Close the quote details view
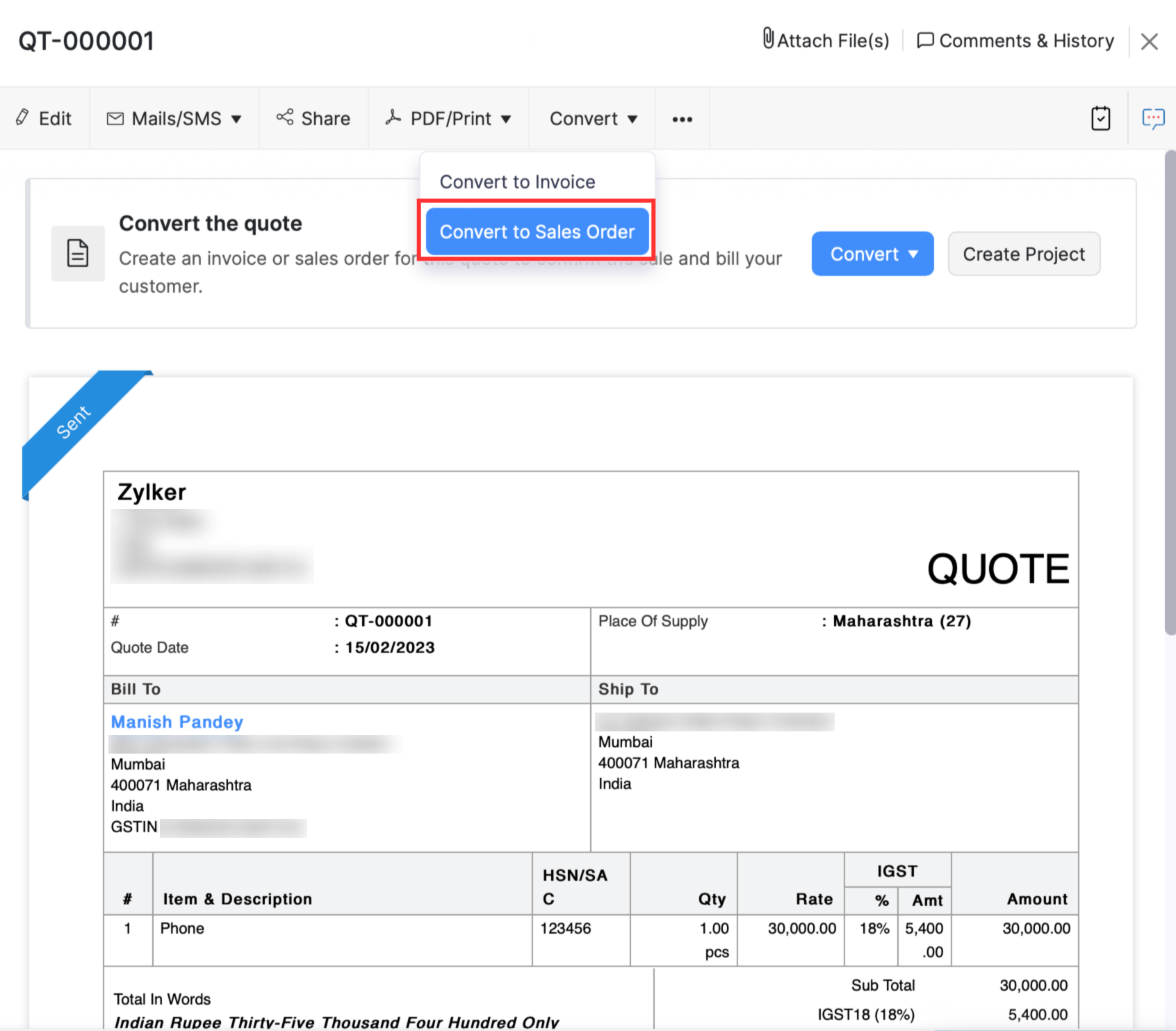The height and width of the screenshot is (1031, 1176). pyautogui.click(x=1150, y=42)
